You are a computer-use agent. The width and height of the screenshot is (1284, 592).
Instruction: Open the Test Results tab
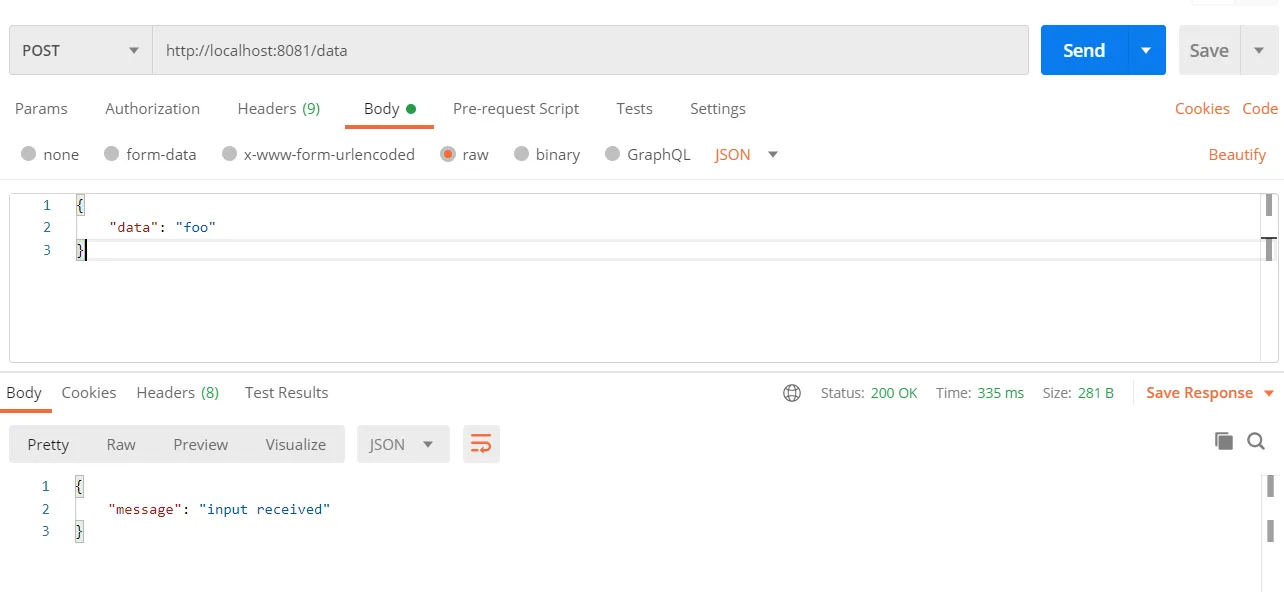point(286,392)
